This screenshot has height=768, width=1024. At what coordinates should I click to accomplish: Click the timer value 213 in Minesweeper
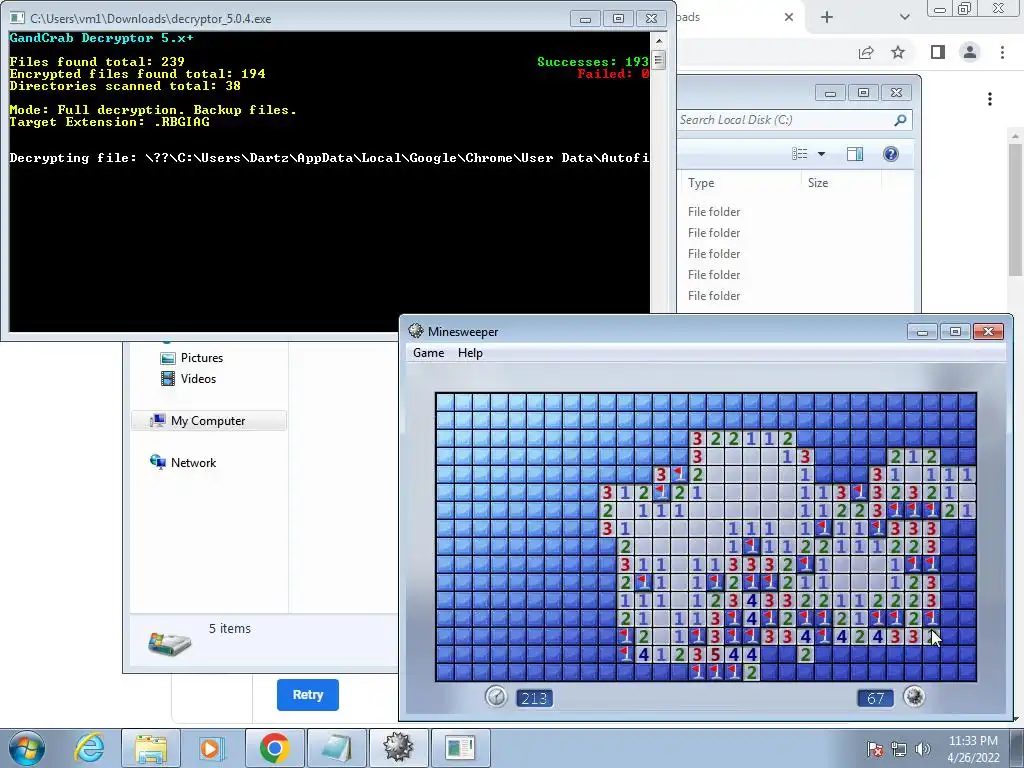coord(534,698)
